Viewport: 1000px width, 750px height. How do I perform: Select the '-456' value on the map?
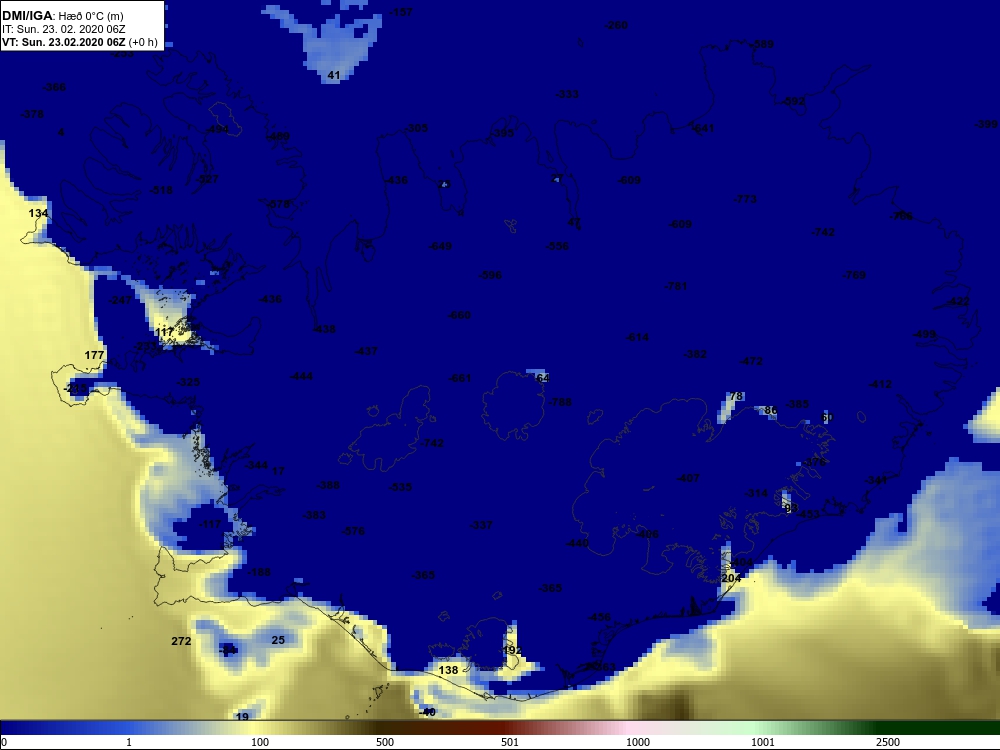[x=599, y=617]
